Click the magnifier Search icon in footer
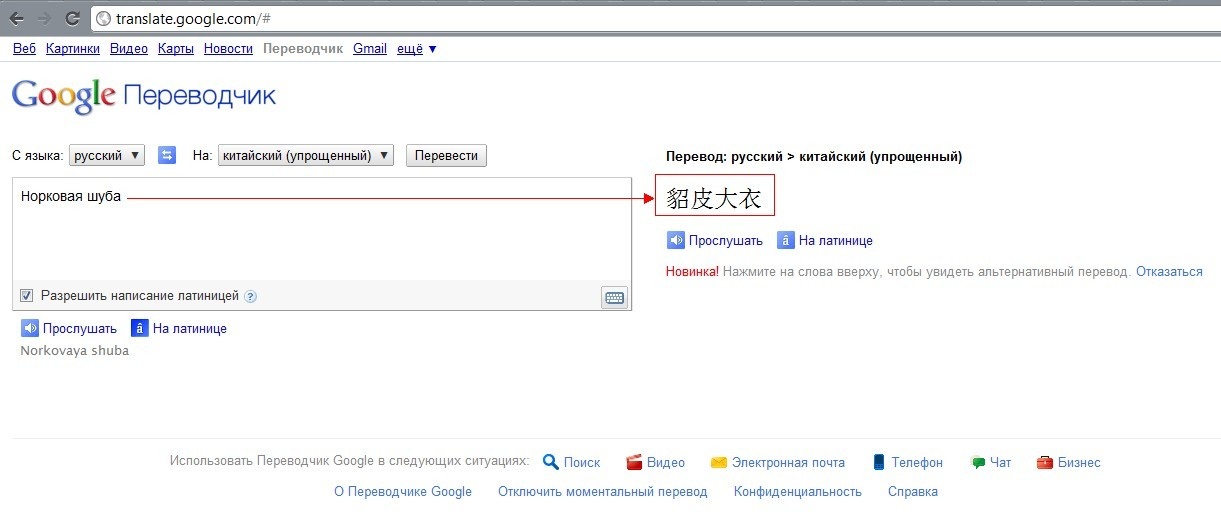Screen dimensions: 1221x520 coord(550,462)
